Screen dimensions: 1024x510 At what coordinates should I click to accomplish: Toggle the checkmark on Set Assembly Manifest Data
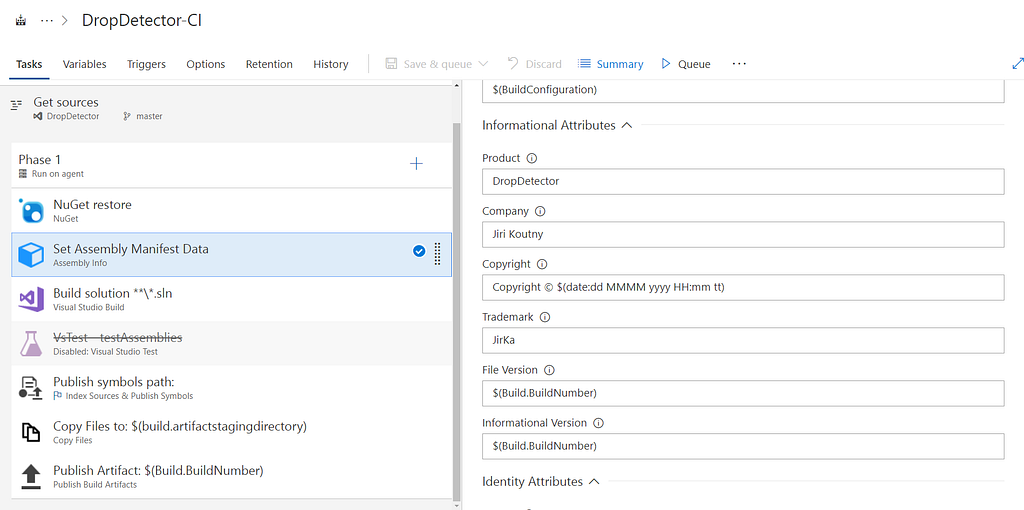[x=419, y=251]
